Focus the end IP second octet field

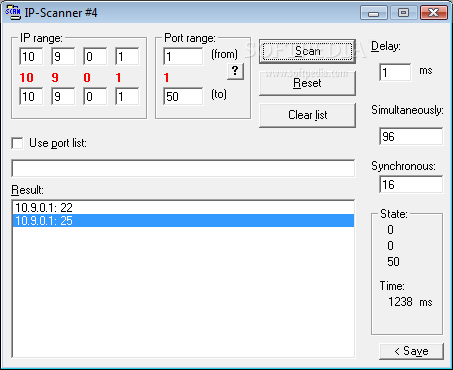(x=63, y=96)
